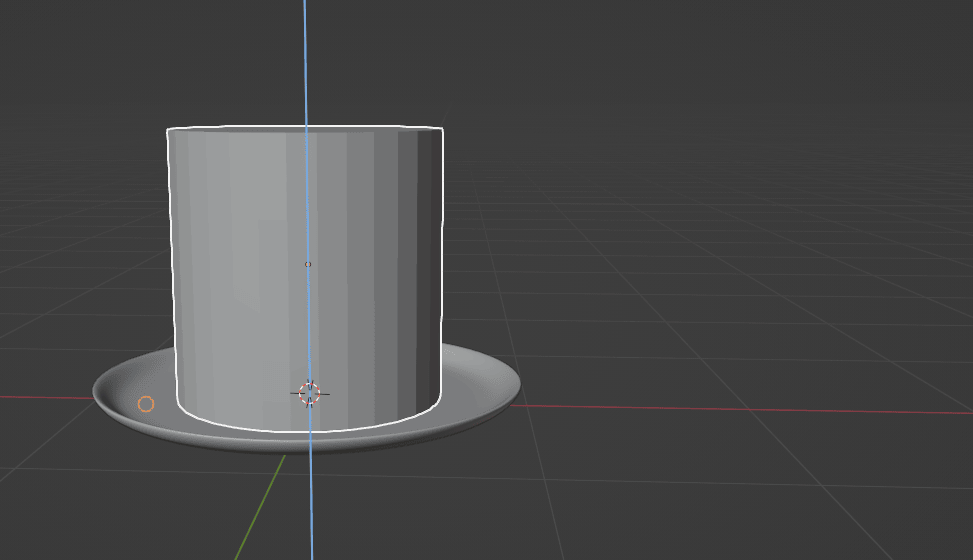973x560 pixels.
Task: Select the orange circle on the saucer
Action: [146, 404]
